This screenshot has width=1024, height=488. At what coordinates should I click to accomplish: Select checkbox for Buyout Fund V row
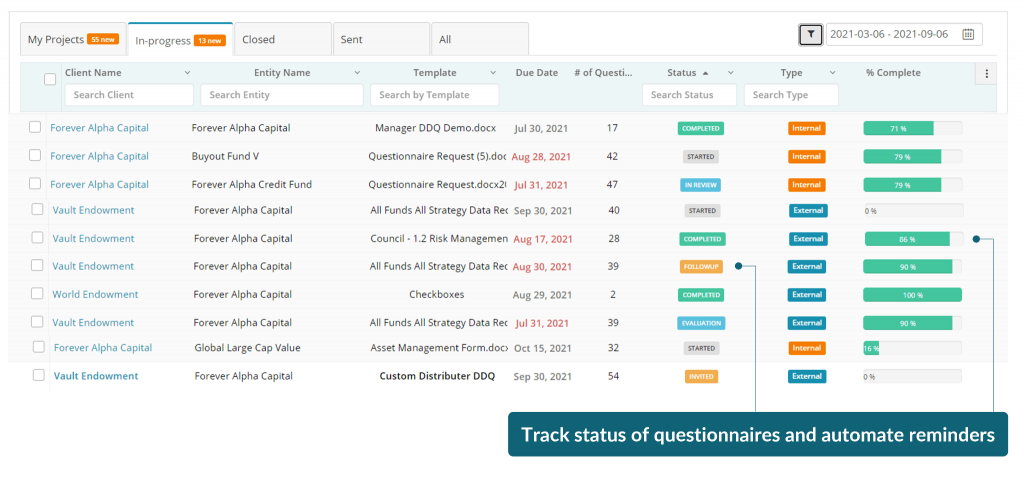pos(35,156)
